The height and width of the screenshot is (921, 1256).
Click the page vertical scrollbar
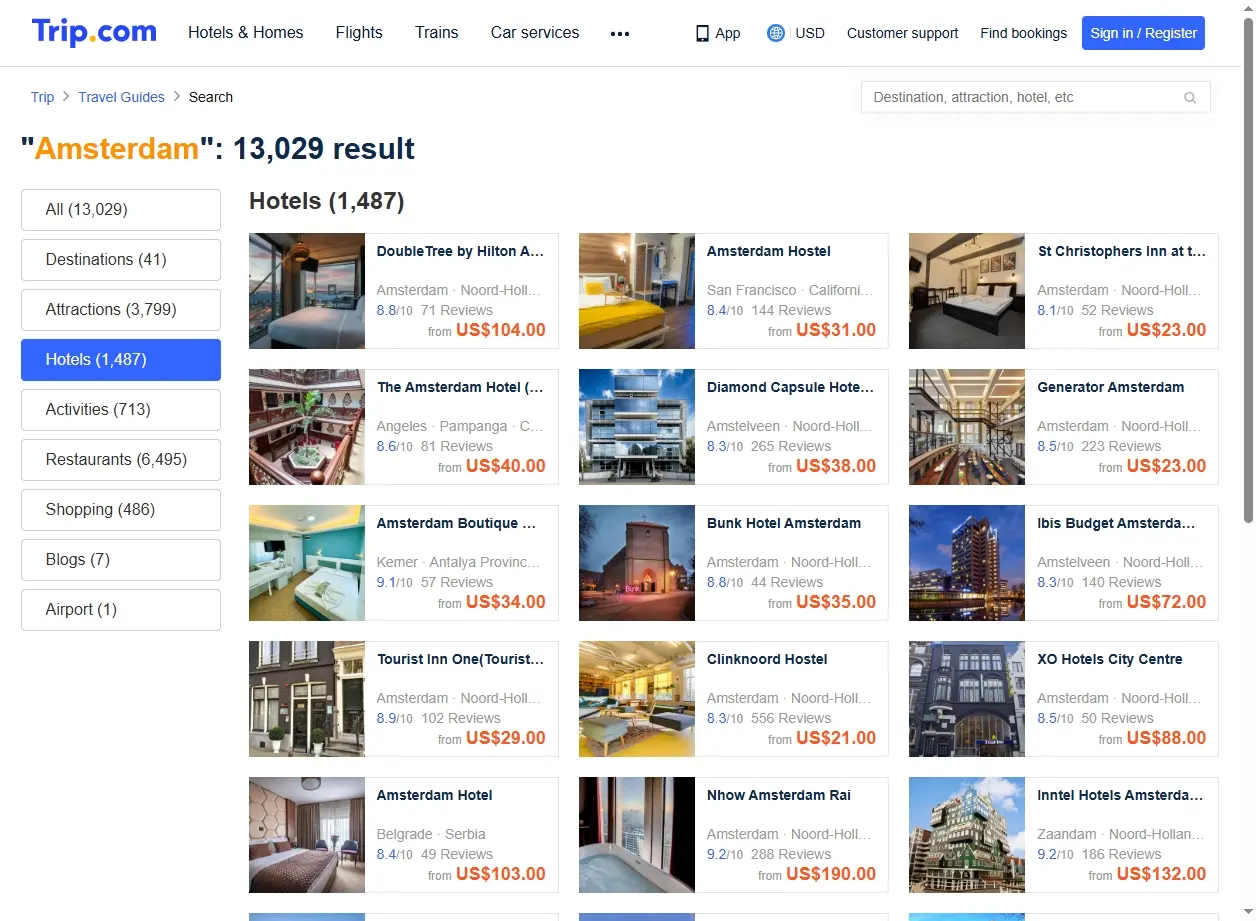point(1248,270)
